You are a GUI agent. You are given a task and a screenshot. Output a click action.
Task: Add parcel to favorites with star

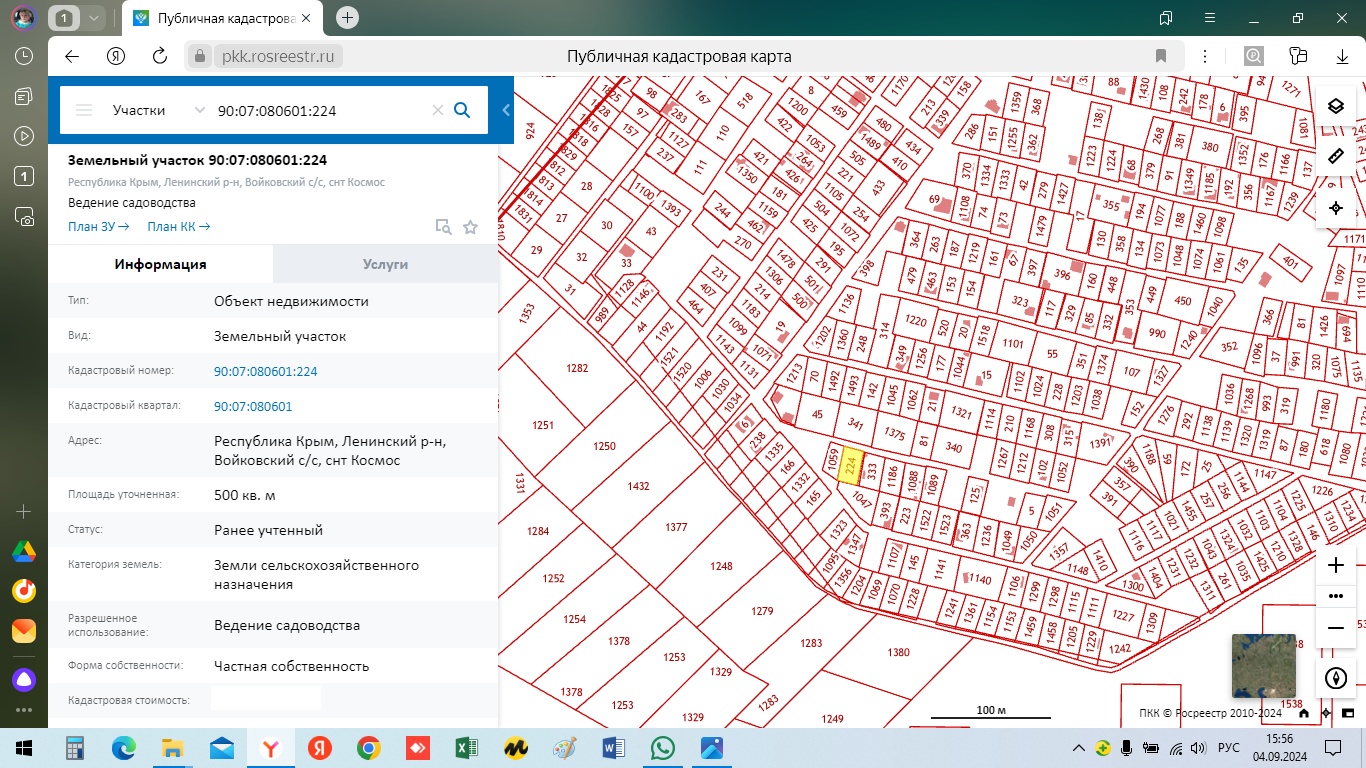[470, 227]
